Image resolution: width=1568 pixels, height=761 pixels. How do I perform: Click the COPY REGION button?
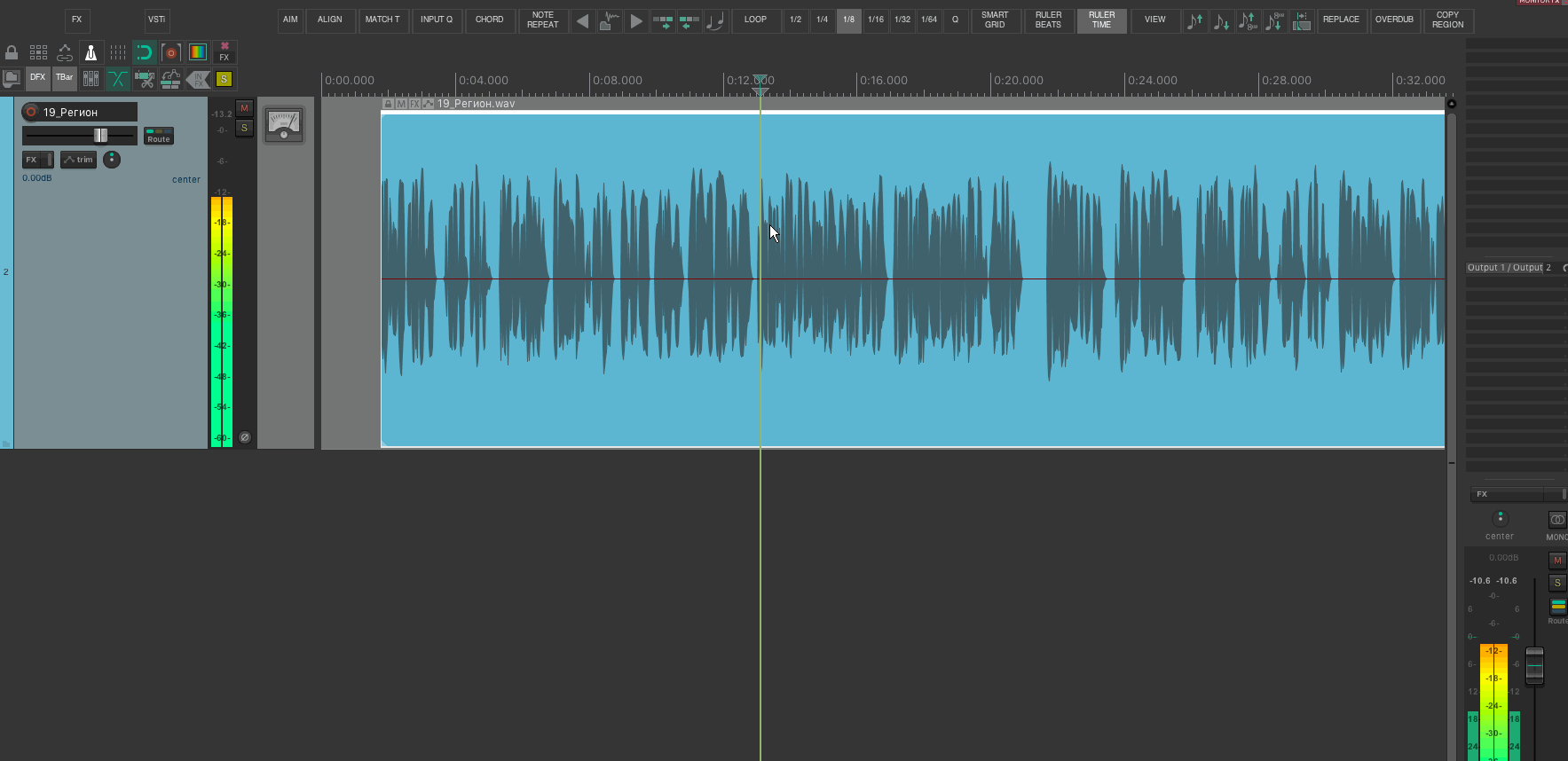(x=1447, y=20)
